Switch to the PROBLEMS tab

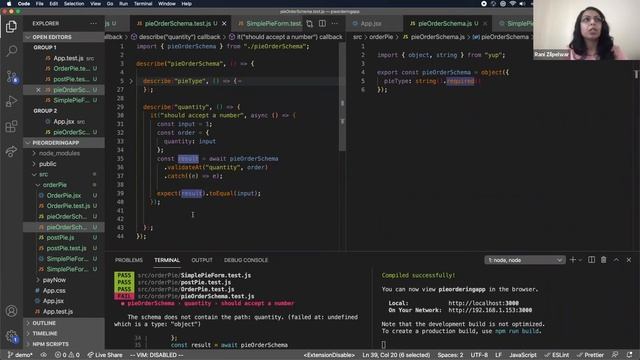129,260
